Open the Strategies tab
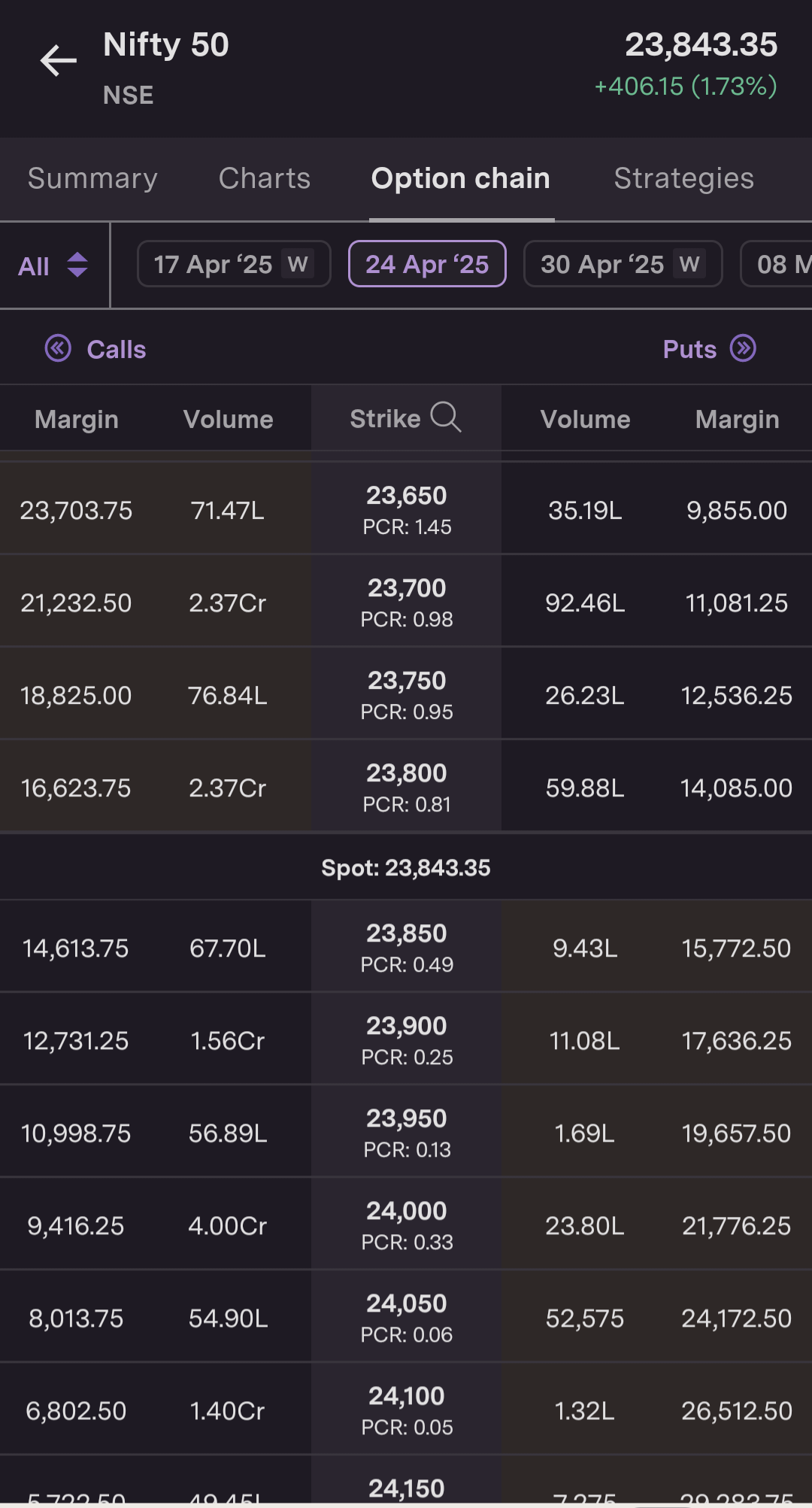 pyautogui.click(x=683, y=179)
